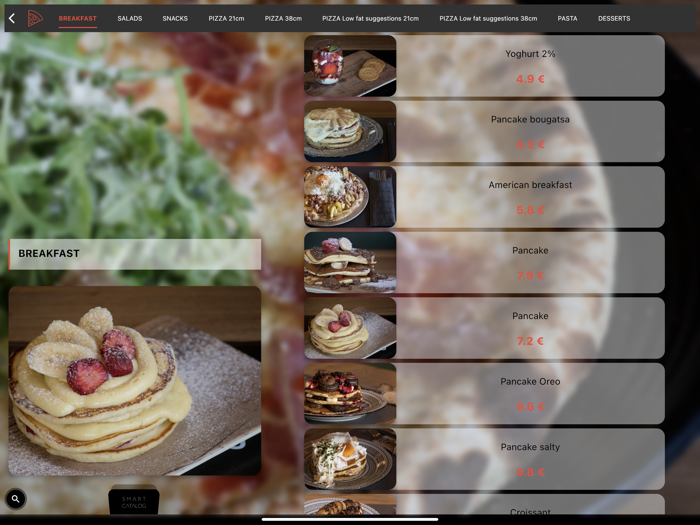Tap the Smart Catalog badge
This screenshot has width=700, height=525.
[134, 500]
